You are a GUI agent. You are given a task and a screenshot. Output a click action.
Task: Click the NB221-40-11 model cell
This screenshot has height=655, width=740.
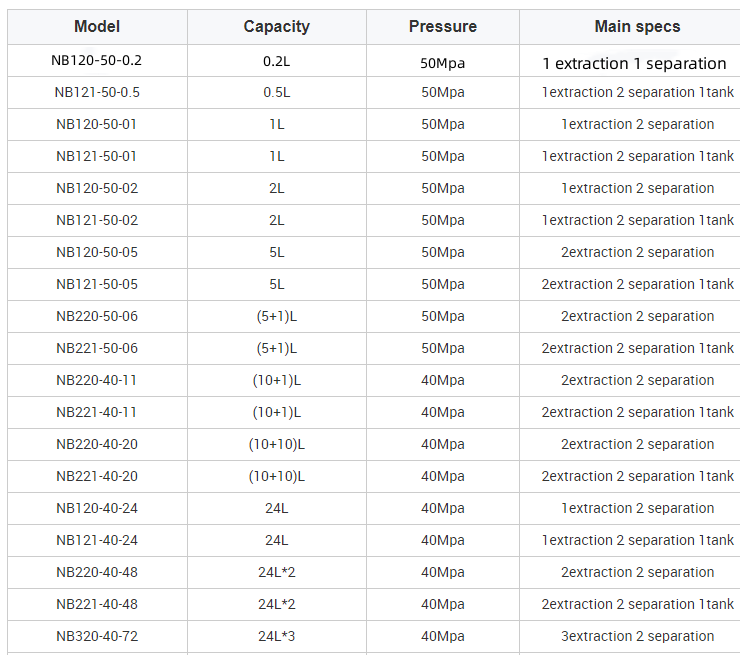(x=97, y=412)
